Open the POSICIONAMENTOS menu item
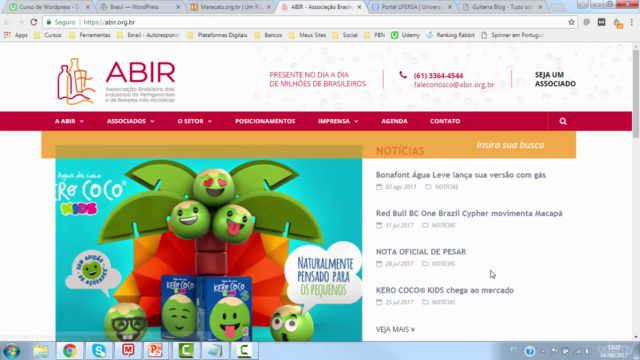 [265, 121]
